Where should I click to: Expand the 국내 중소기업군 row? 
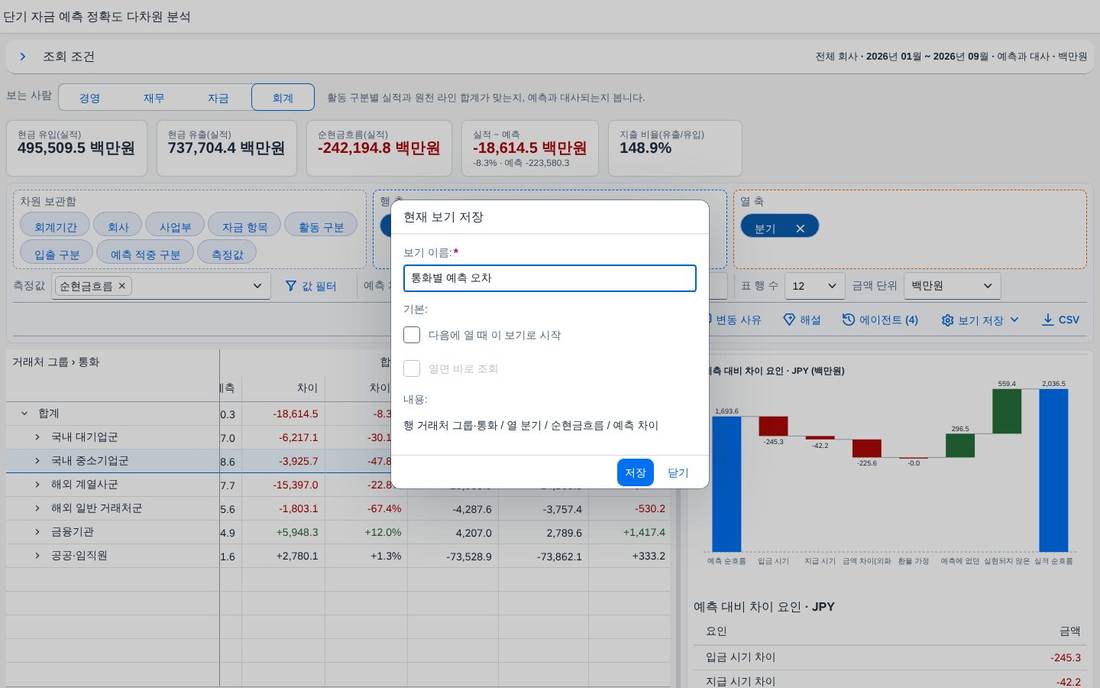(37, 461)
